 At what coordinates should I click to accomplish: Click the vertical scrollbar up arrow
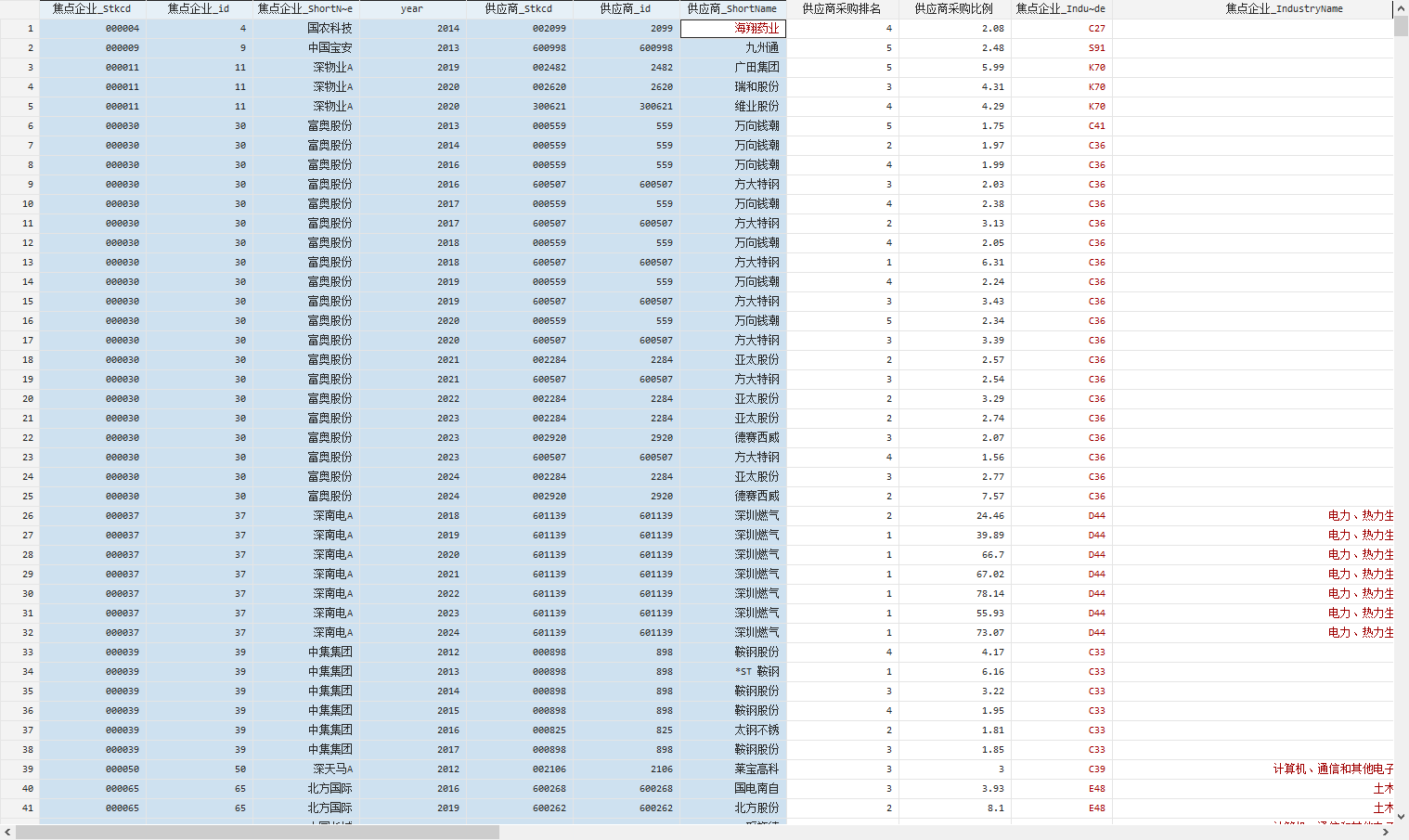click(x=1401, y=9)
